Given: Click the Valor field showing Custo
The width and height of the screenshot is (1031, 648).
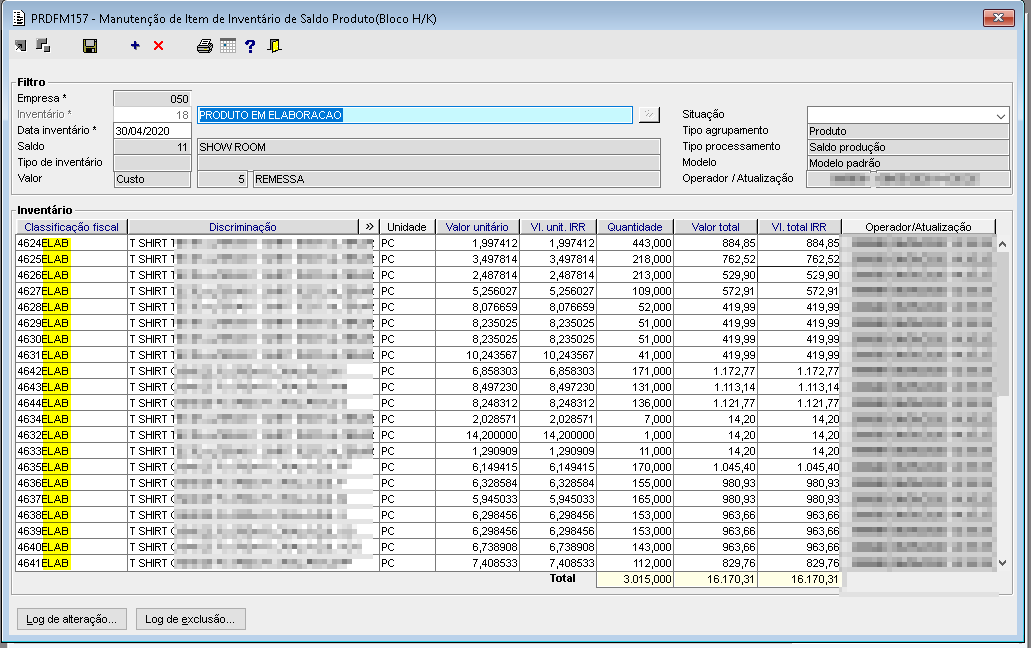Looking at the screenshot, I should pos(152,179).
